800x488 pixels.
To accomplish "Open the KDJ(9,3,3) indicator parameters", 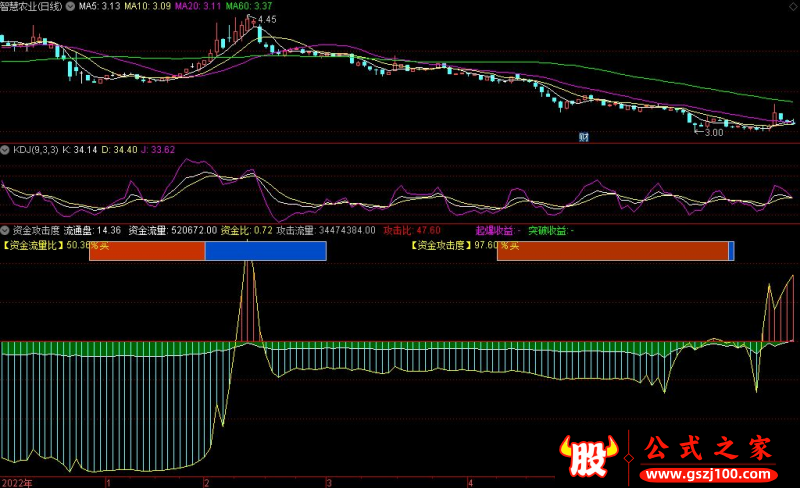I will (36, 150).
